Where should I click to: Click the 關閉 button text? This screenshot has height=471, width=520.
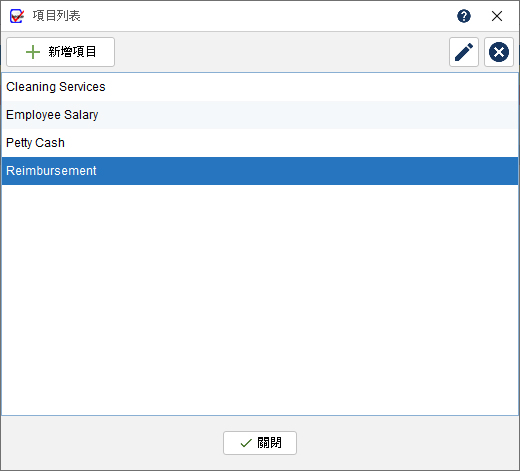click(x=269, y=443)
